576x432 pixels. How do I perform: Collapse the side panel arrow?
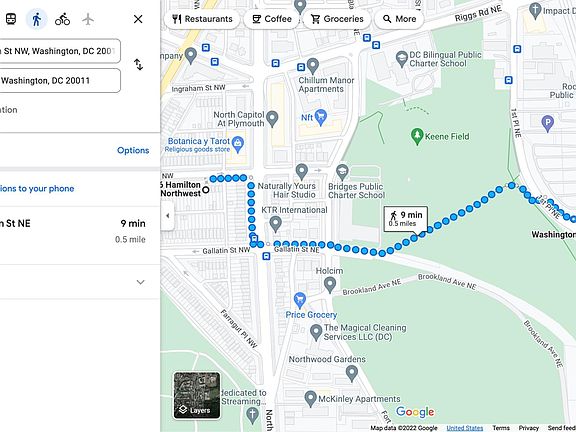click(x=168, y=216)
